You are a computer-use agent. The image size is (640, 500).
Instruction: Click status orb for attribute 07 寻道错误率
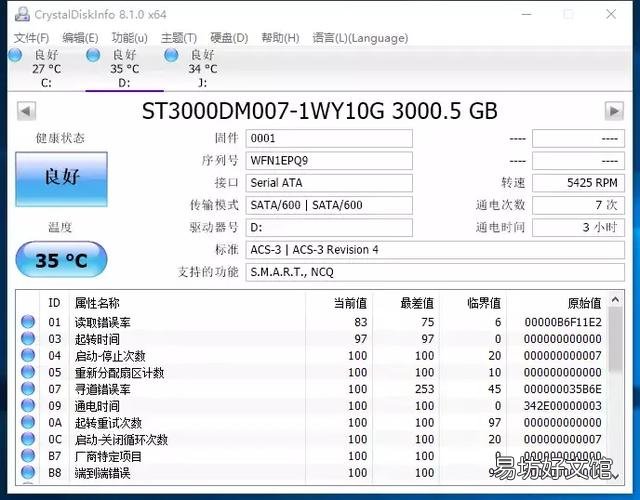[28, 389]
